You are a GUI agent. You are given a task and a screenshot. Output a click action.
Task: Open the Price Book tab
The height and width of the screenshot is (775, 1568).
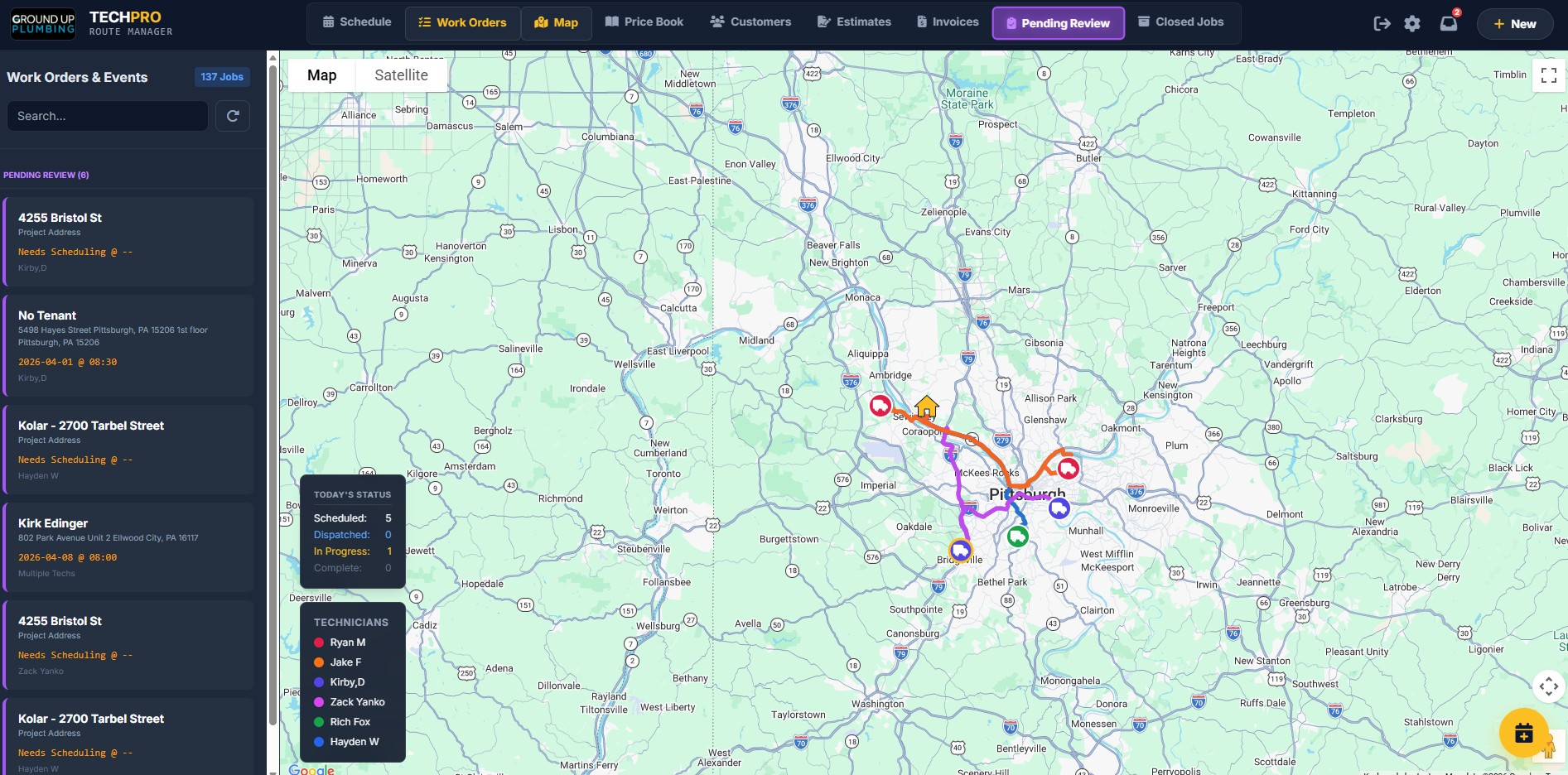click(x=644, y=22)
